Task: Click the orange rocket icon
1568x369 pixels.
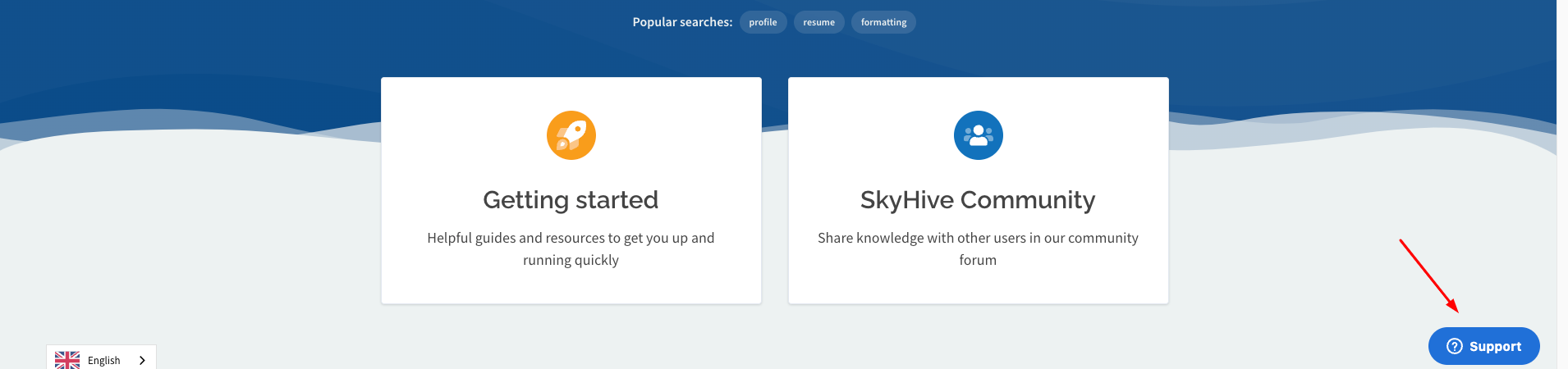Action: point(571,135)
